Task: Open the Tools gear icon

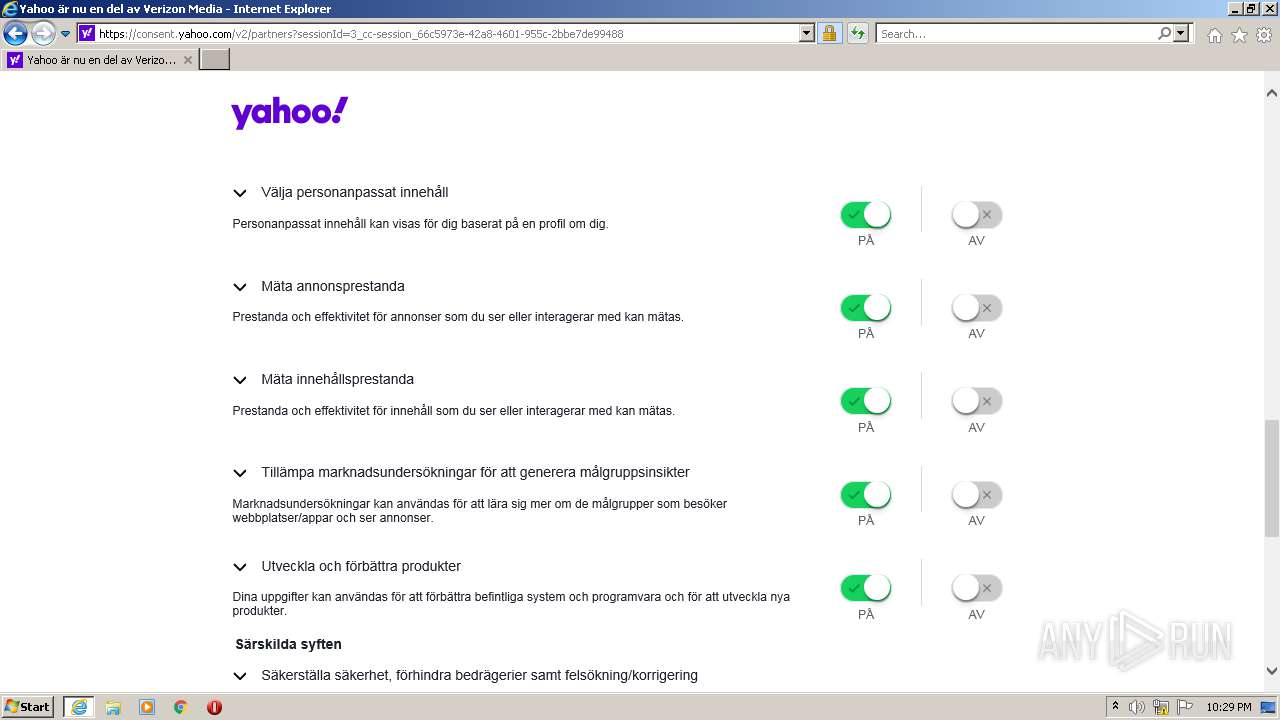Action: pyautogui.click(x=1264, y=35)
